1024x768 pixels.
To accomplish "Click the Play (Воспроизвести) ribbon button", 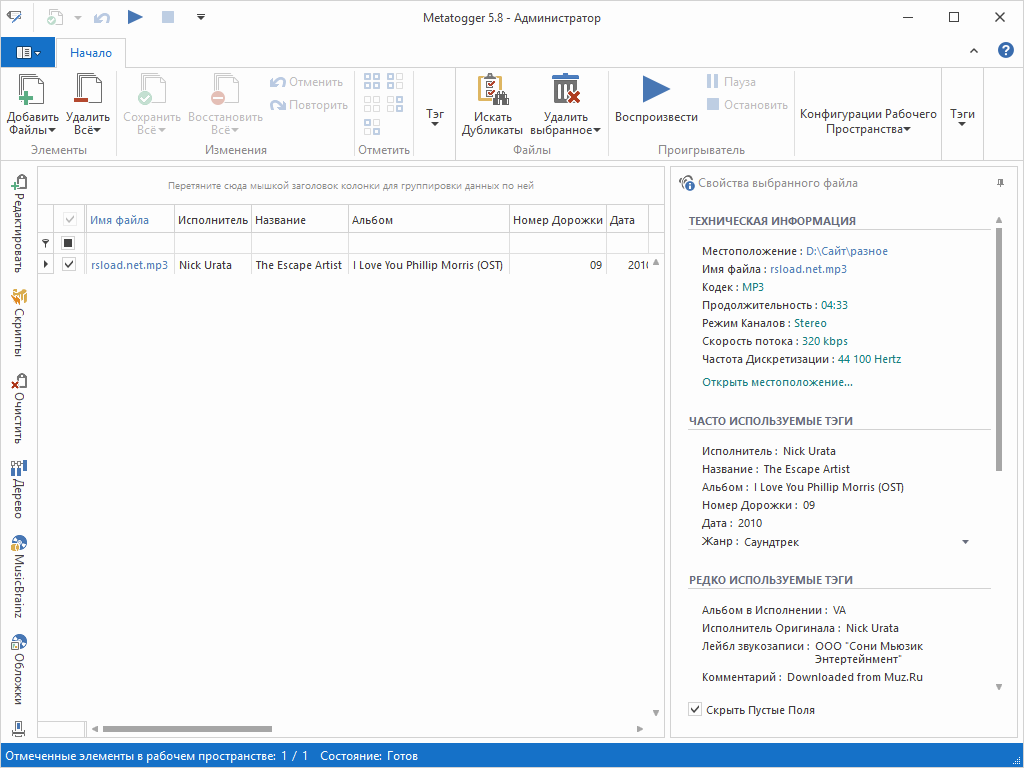I will pyautogui.click(x=656, y=100).
